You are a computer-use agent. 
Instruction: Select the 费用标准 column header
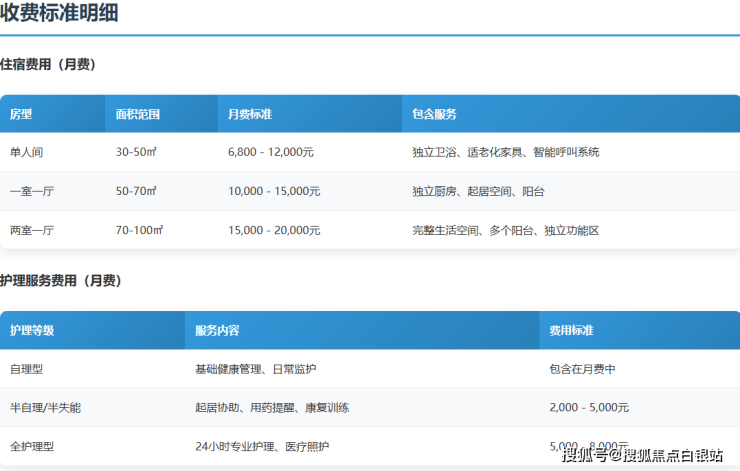point(571,330)
